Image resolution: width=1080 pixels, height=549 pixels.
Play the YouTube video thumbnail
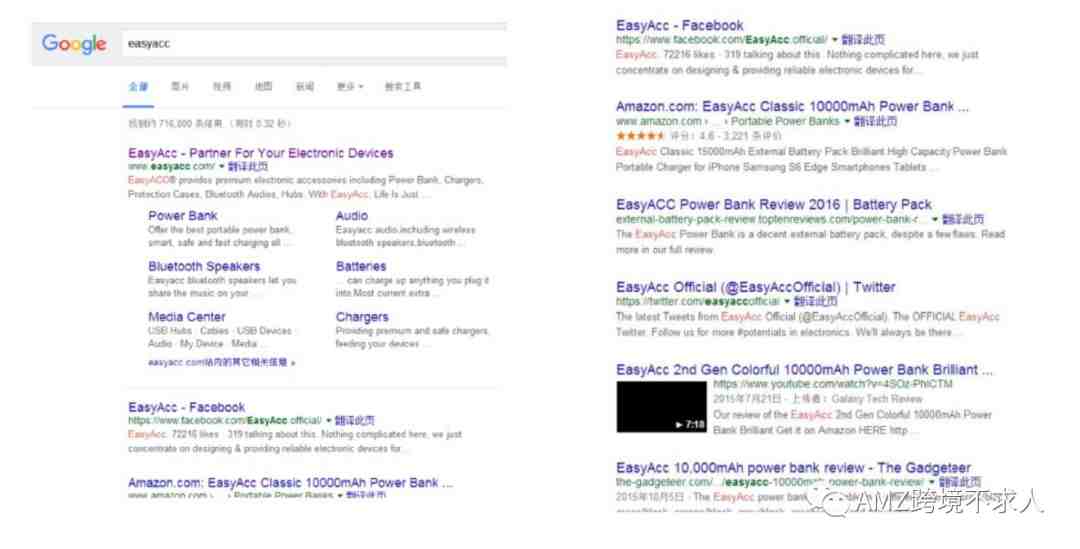pos(661,406)
